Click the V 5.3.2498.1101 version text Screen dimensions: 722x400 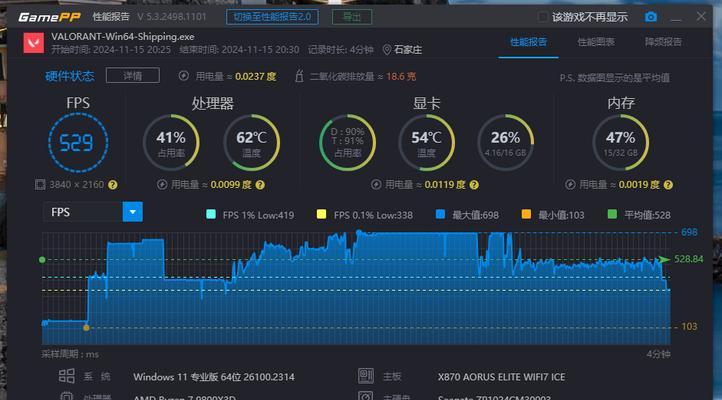172,17
